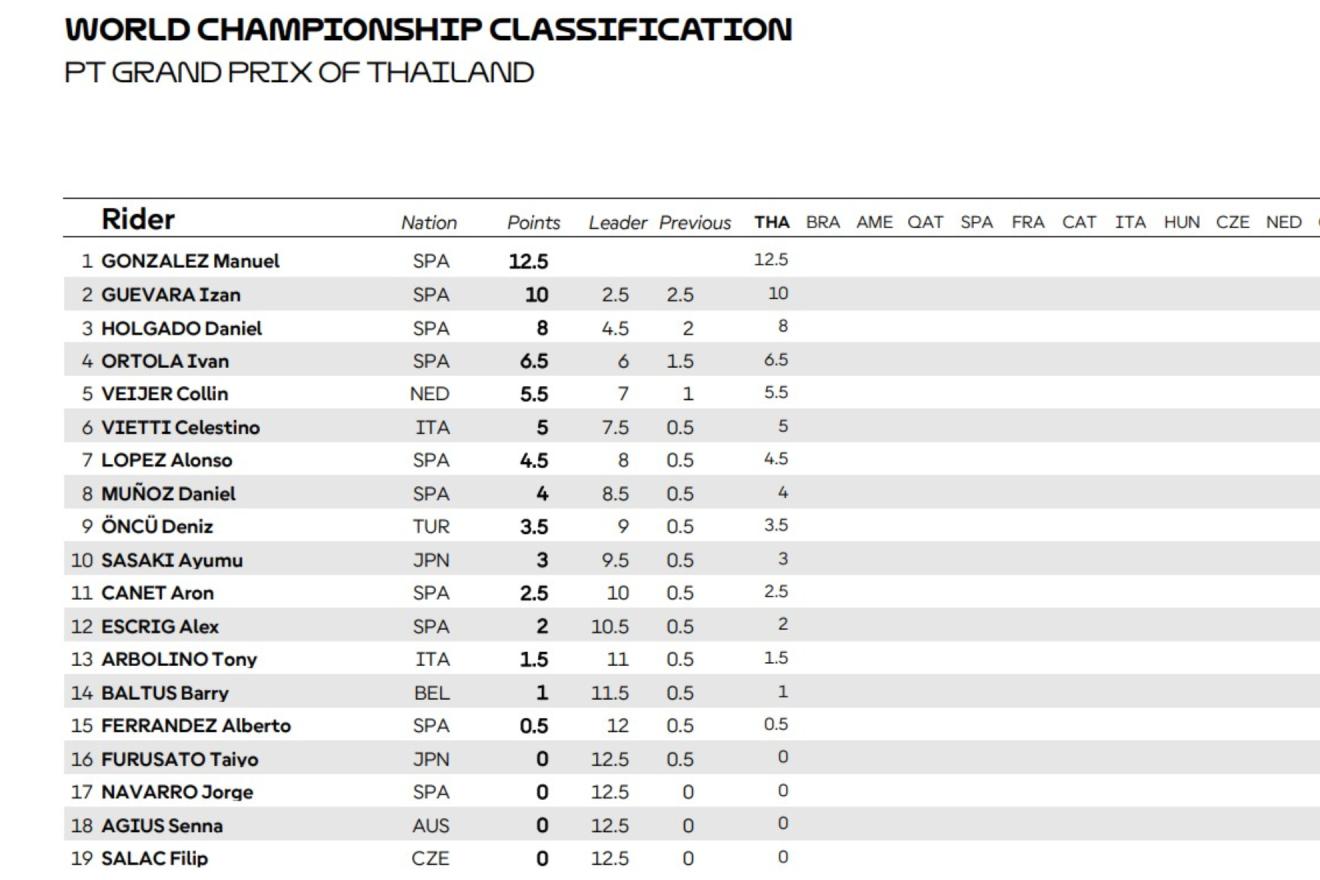The height and width of the screenshot is (880, 1320).
Task: Click the Points column header
Action: (x=534, y=223)
